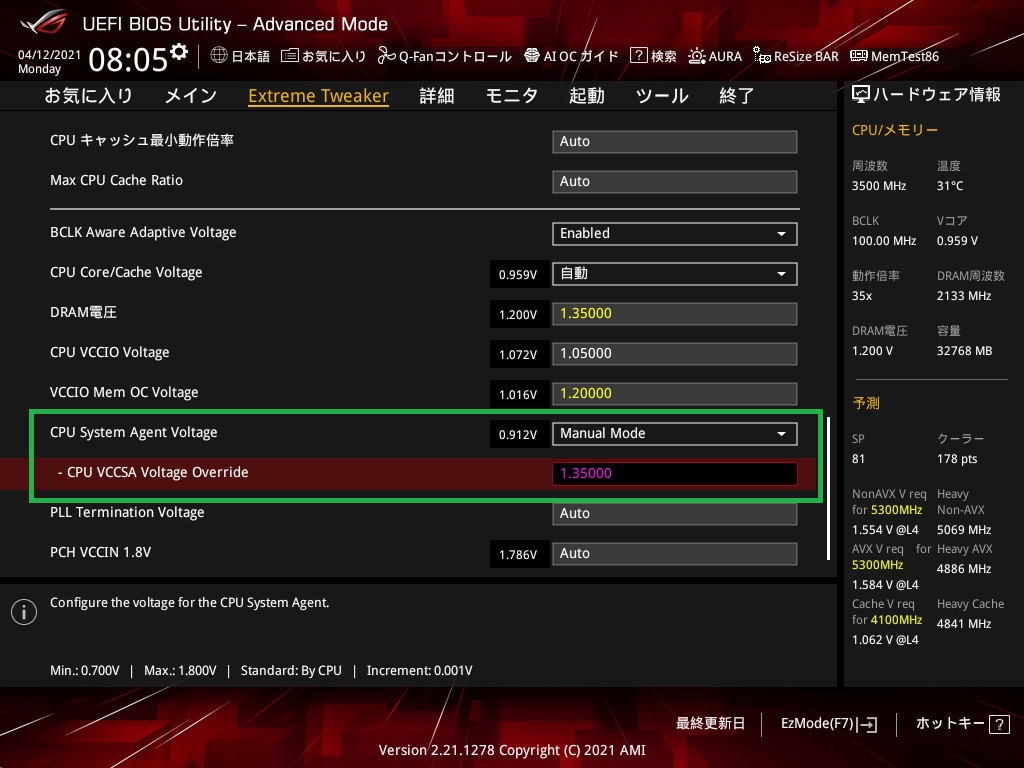
Task: Click the DRAM voltage 1.35000 field
Action: click(x=675, y=313)
